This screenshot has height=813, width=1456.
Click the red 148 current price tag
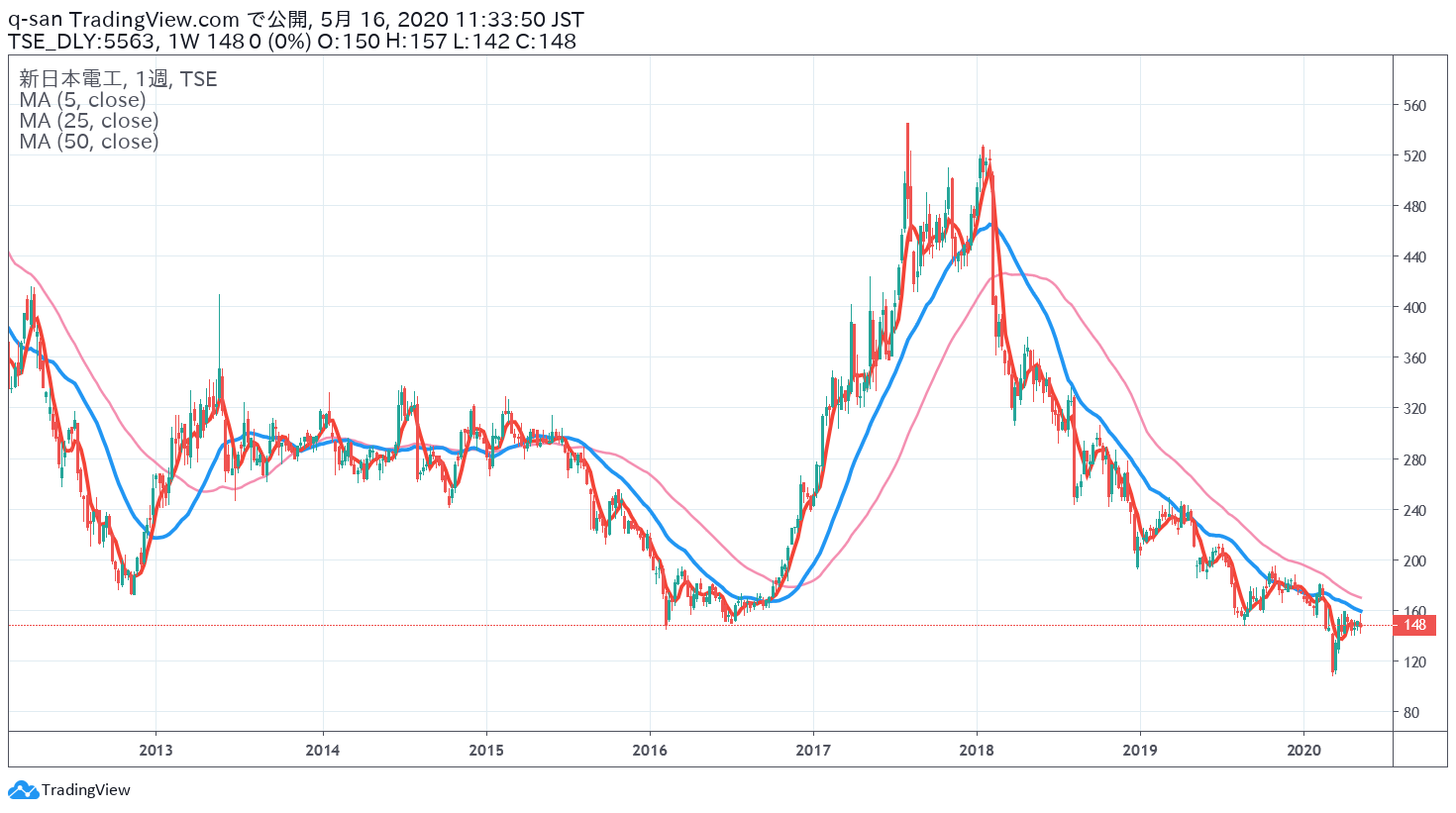click(1414, 625)
